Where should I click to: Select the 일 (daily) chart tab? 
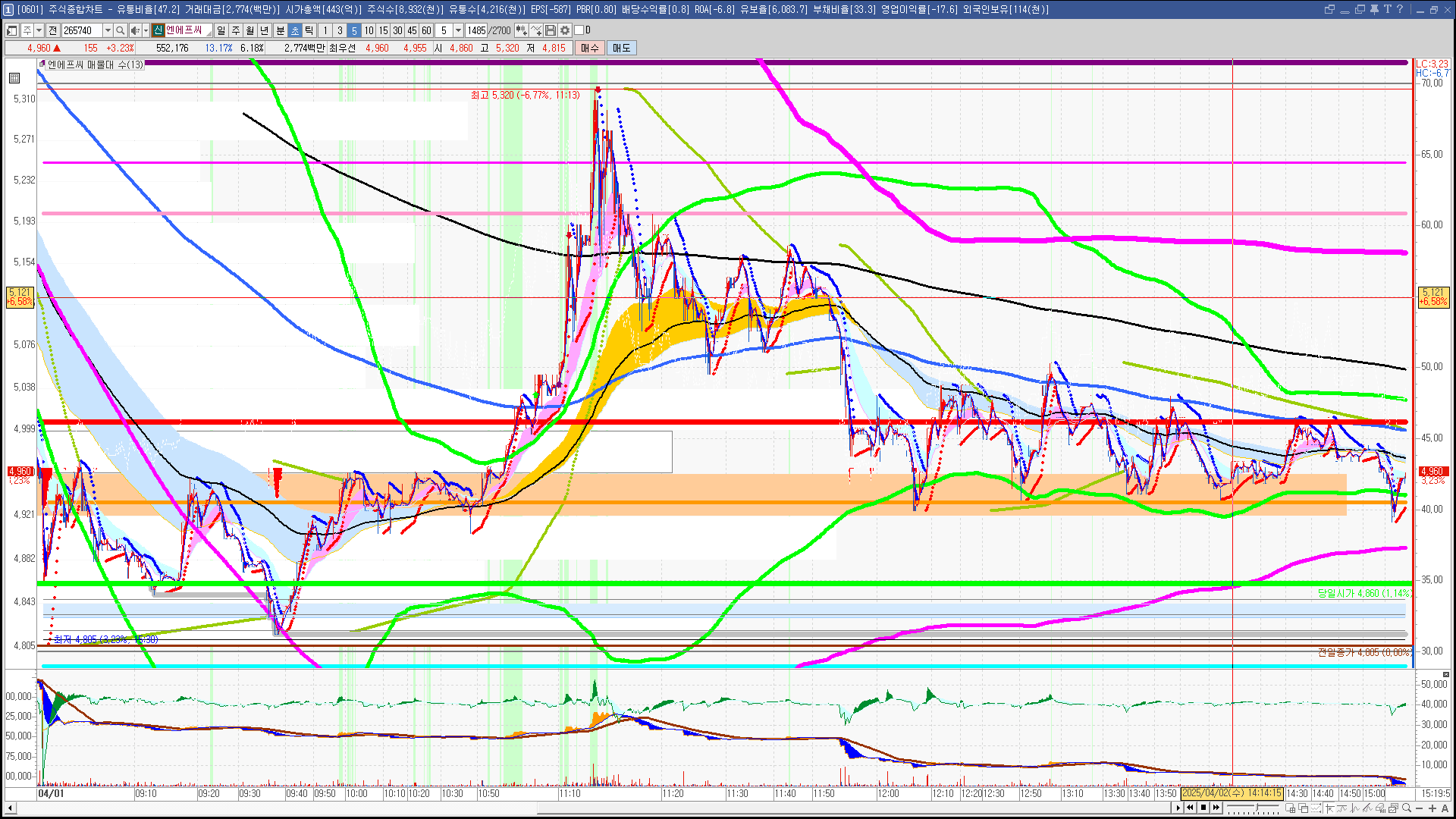tap(221, 30)
